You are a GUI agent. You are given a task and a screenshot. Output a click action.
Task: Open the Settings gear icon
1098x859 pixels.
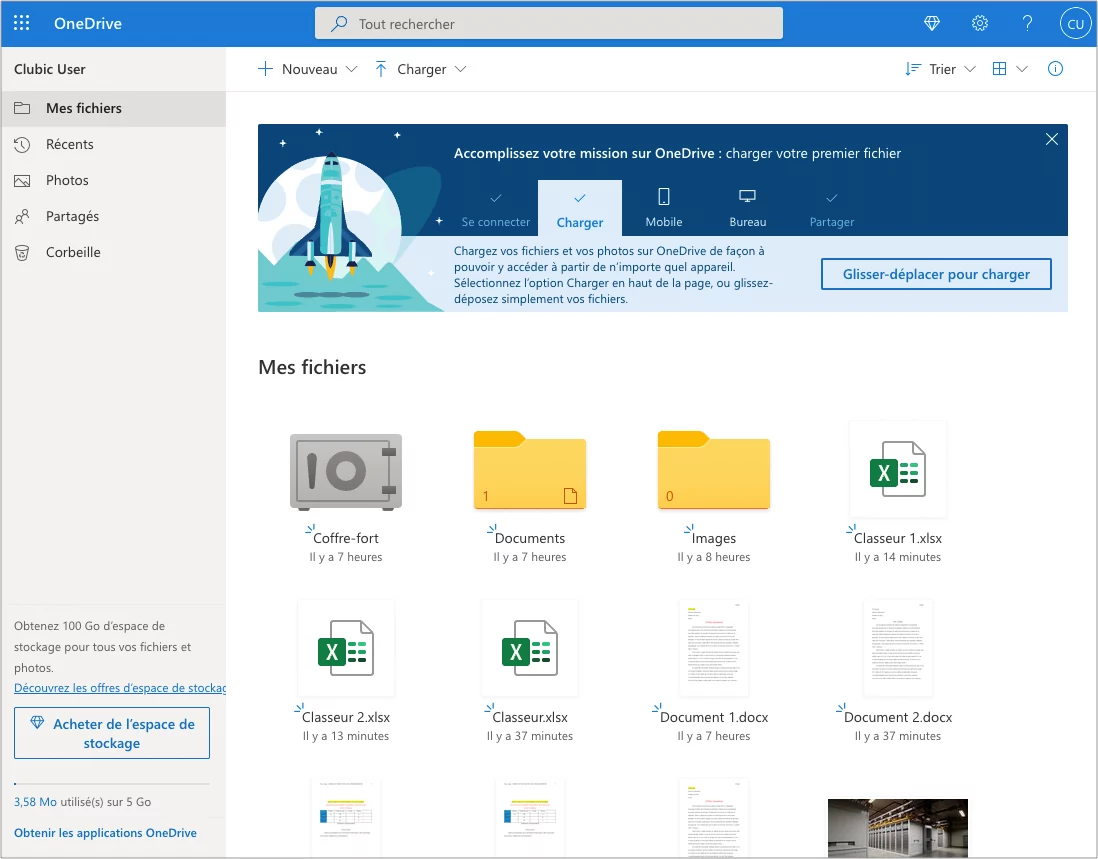point(980,24)
